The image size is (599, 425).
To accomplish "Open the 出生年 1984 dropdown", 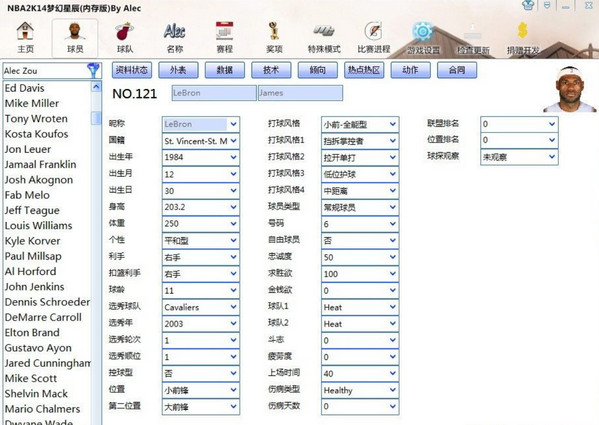I will (x=201, y=157).
